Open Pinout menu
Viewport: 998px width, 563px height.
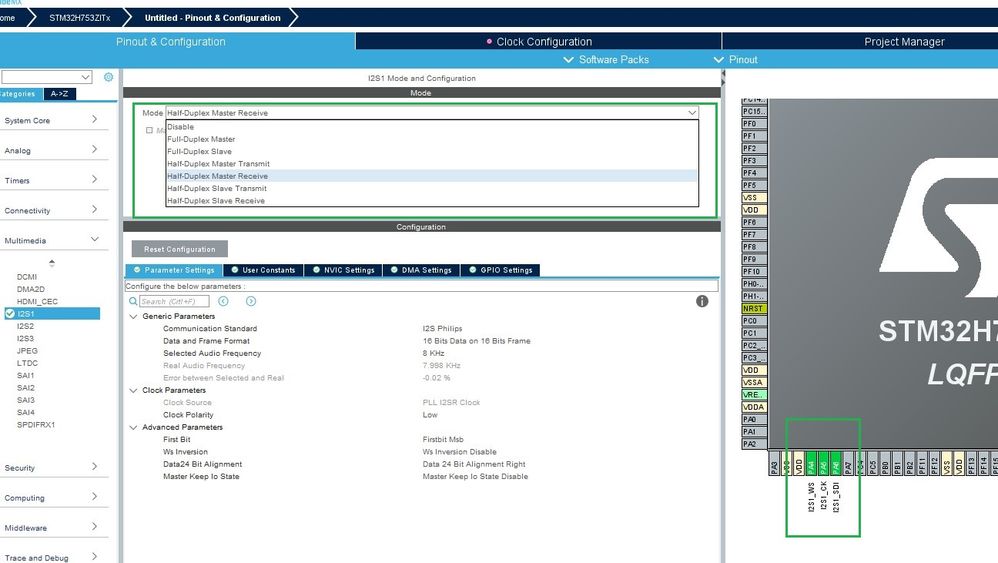[736, 59]
